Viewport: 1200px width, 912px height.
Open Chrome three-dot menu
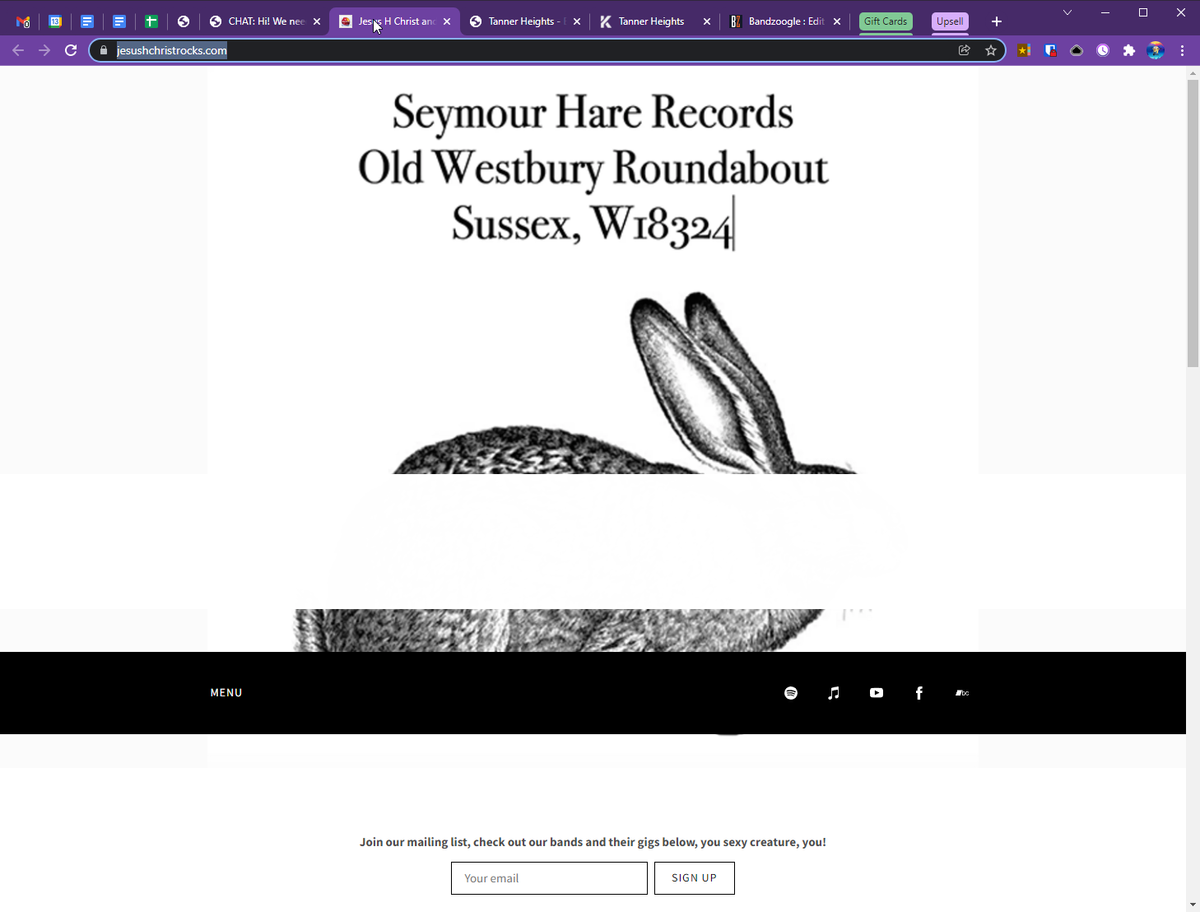(1182, 50)
